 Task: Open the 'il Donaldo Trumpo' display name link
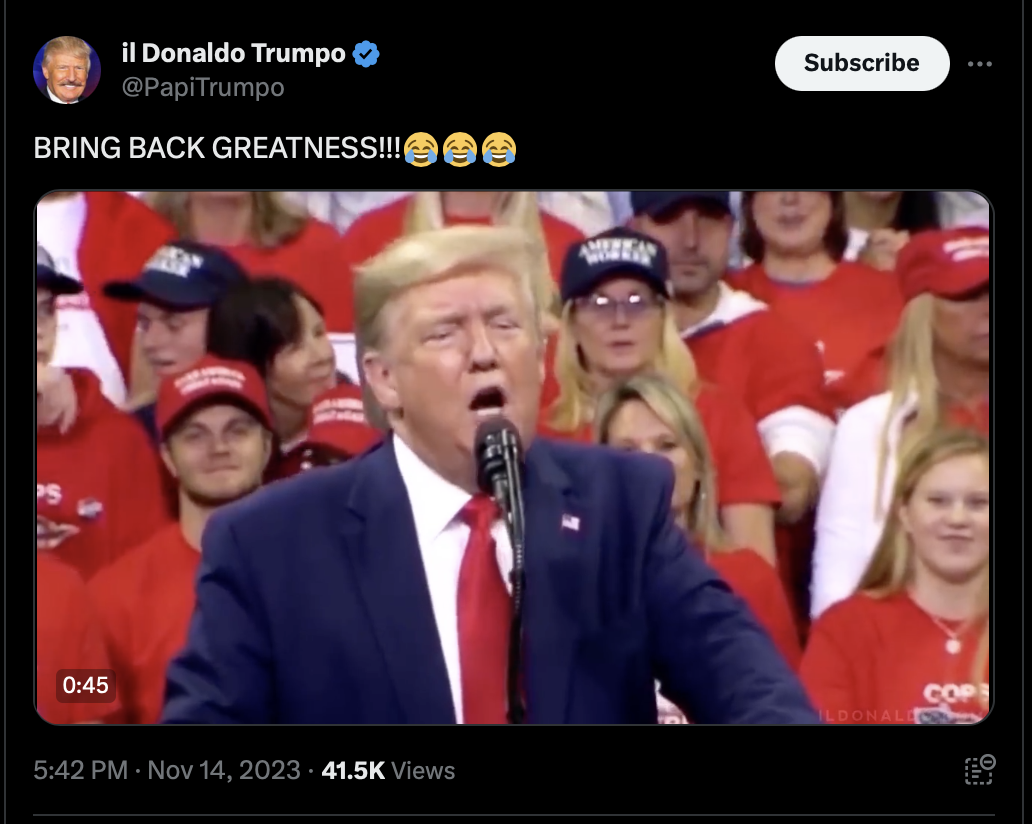click(x=234, y=53)
